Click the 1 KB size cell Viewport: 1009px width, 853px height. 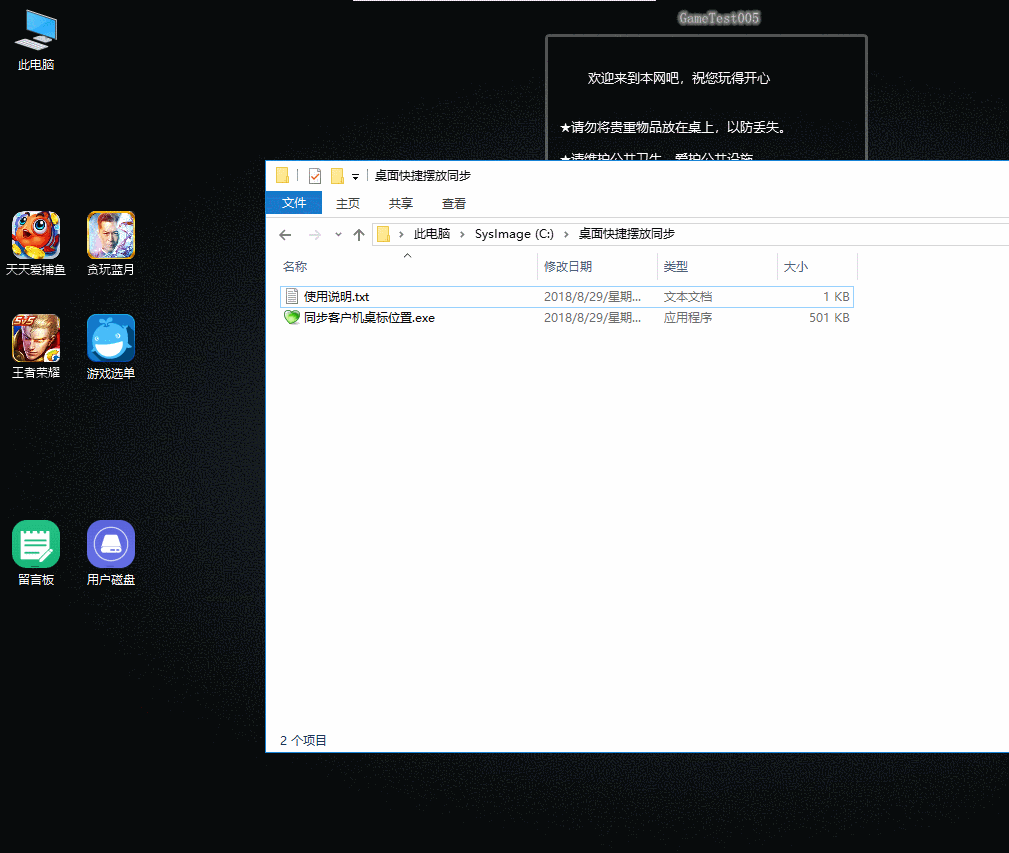coord(836,297)
